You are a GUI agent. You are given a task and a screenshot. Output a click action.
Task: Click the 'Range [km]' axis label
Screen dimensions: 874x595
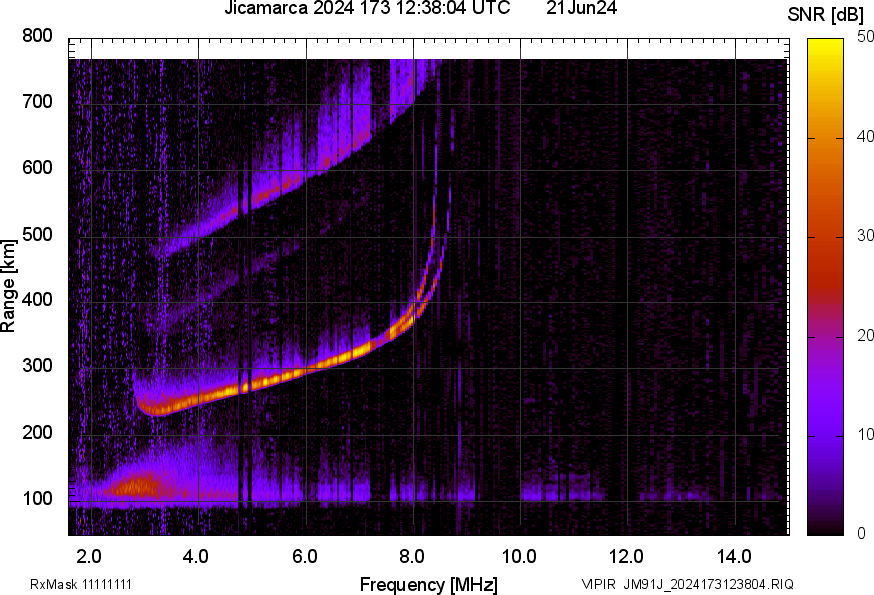click(8, 286)
